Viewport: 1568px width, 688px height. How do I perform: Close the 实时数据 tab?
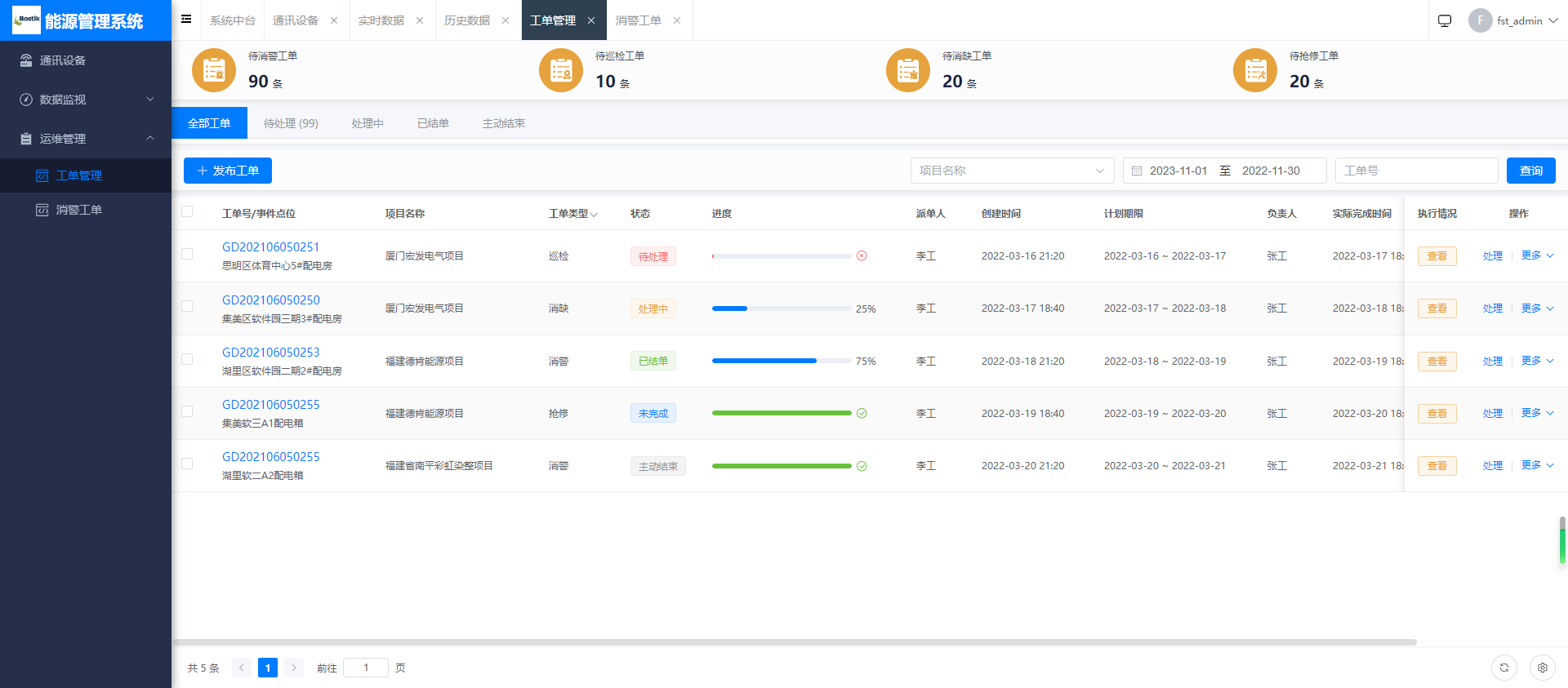pyautogui.click(x=420, y=20)
